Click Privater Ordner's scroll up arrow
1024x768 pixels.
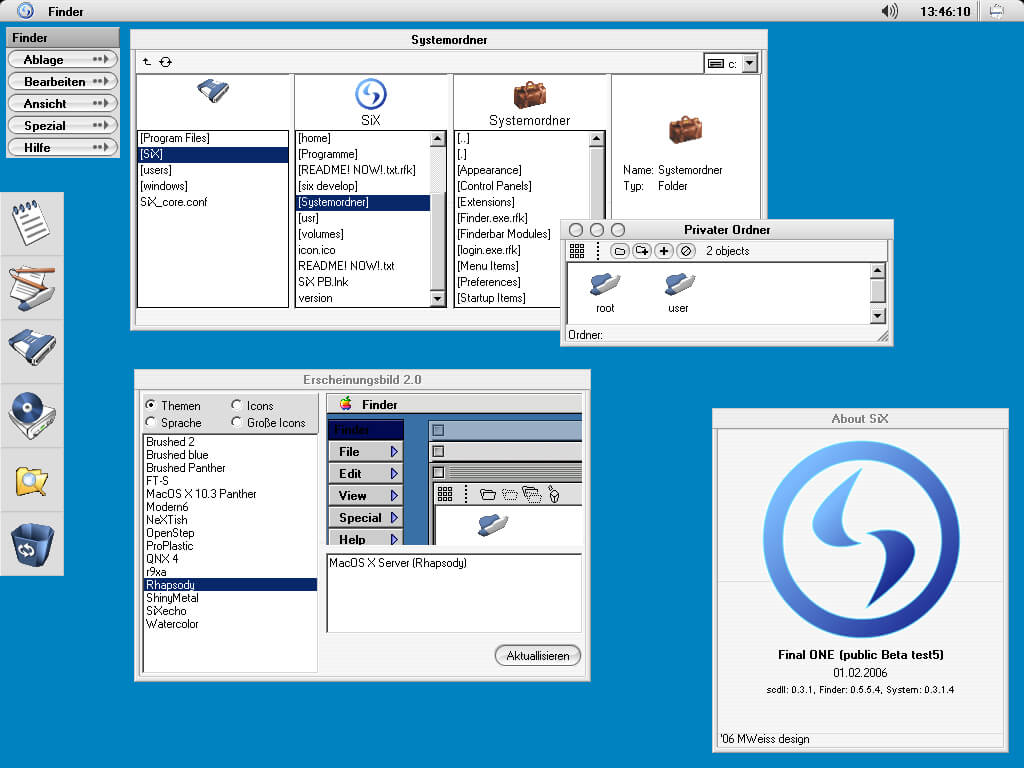click(x=878, y=271)
